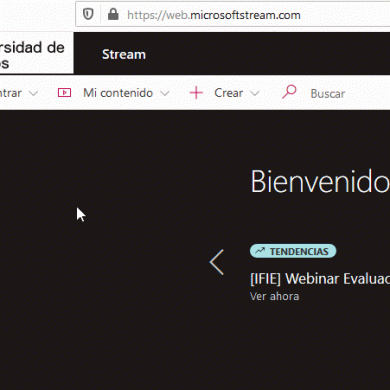
Task: Click the Ver ahora link
Action: [x=275, y=296]
